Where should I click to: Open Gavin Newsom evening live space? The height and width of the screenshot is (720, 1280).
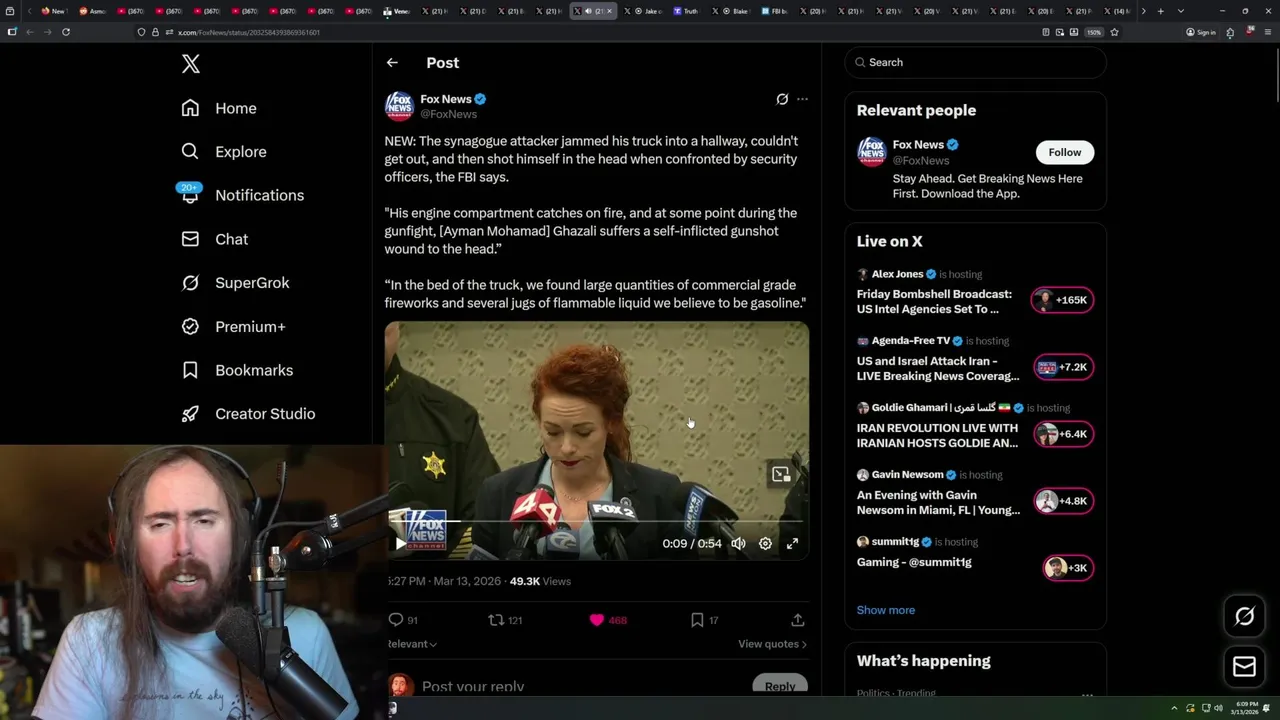[938, 503]
